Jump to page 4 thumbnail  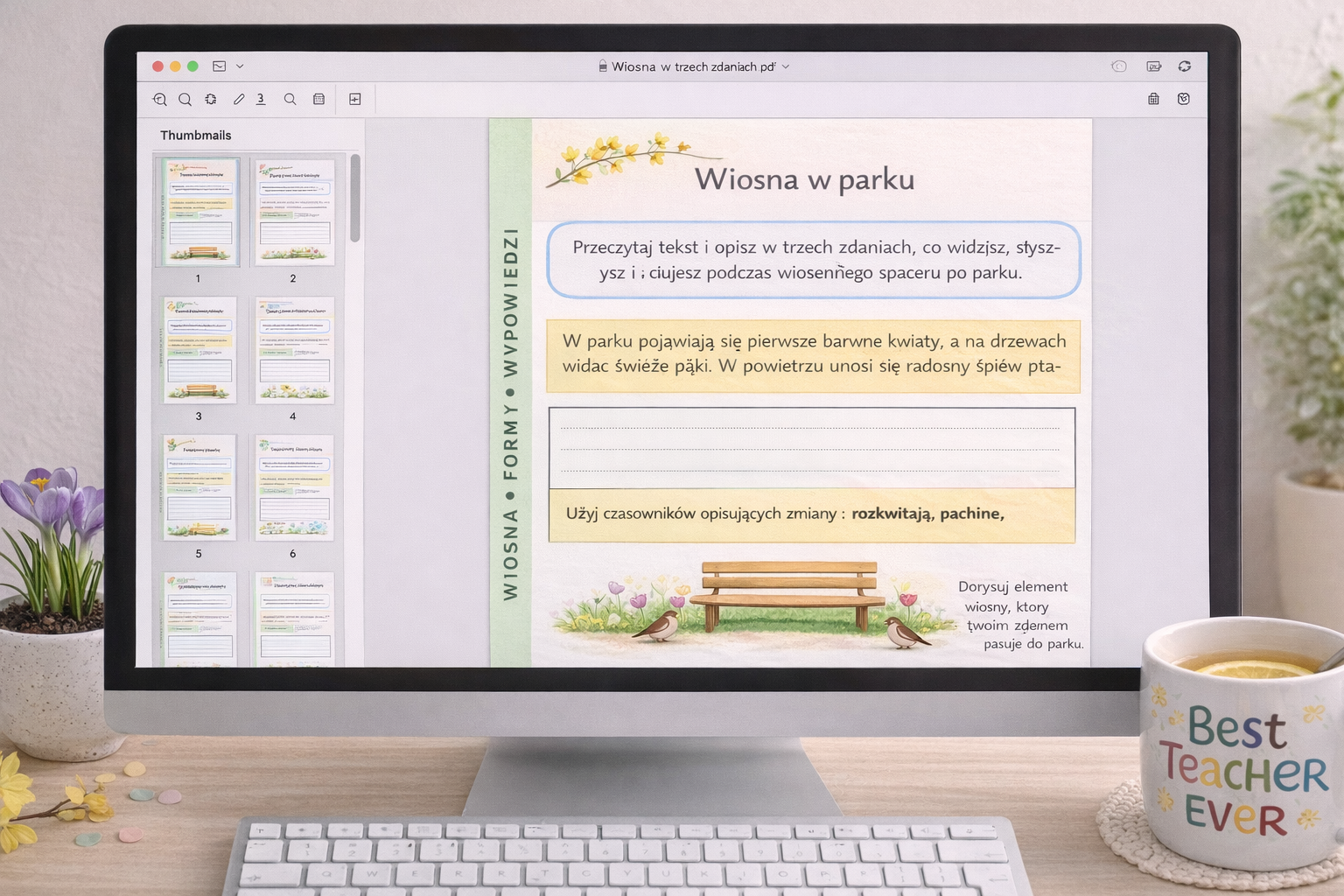click(294, 350)
